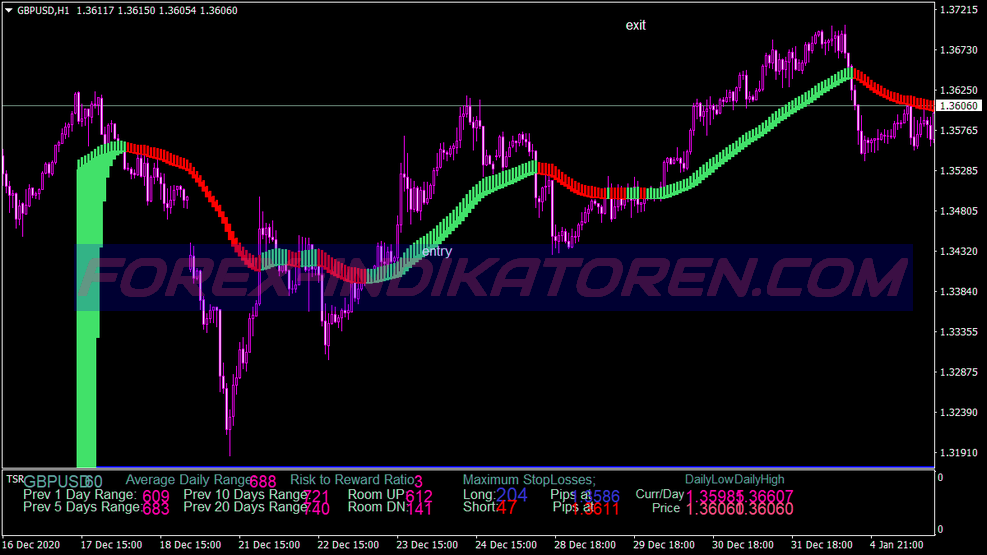
Task: Click the 17 Dec 15:00 time label
Action: coord(111,545)
